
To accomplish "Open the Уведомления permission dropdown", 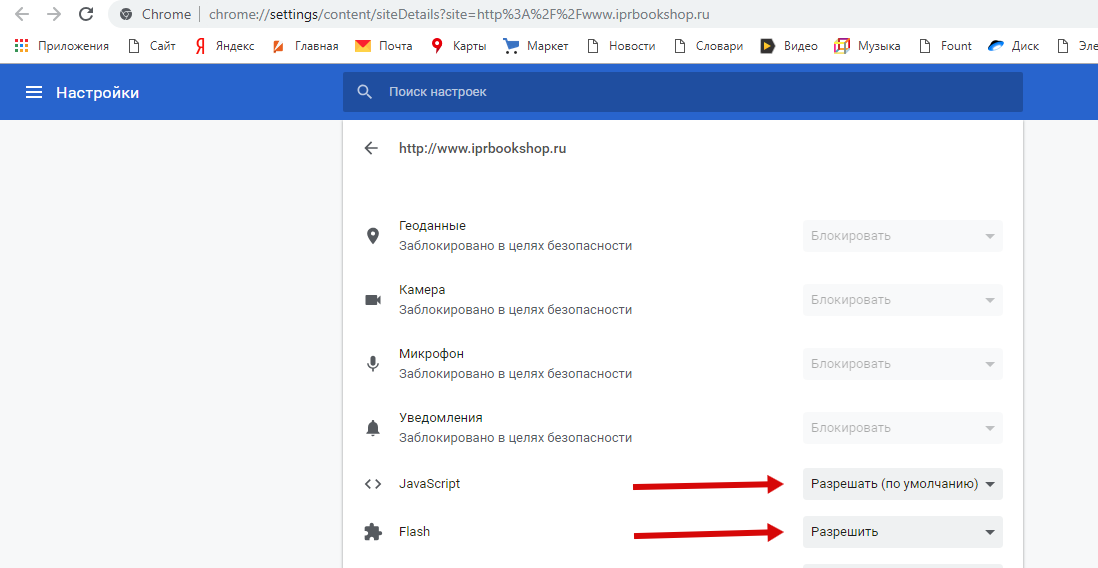I will tap(902, 428).
